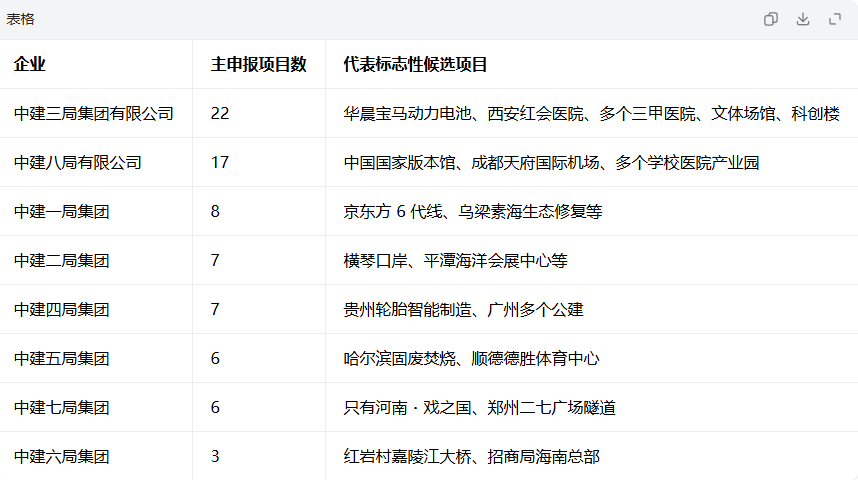This screenshot has height=480, width=858.
Task: Click cell 京东方 6 代线、乌梁素海生态修复等
Action: tap(473, 211)
